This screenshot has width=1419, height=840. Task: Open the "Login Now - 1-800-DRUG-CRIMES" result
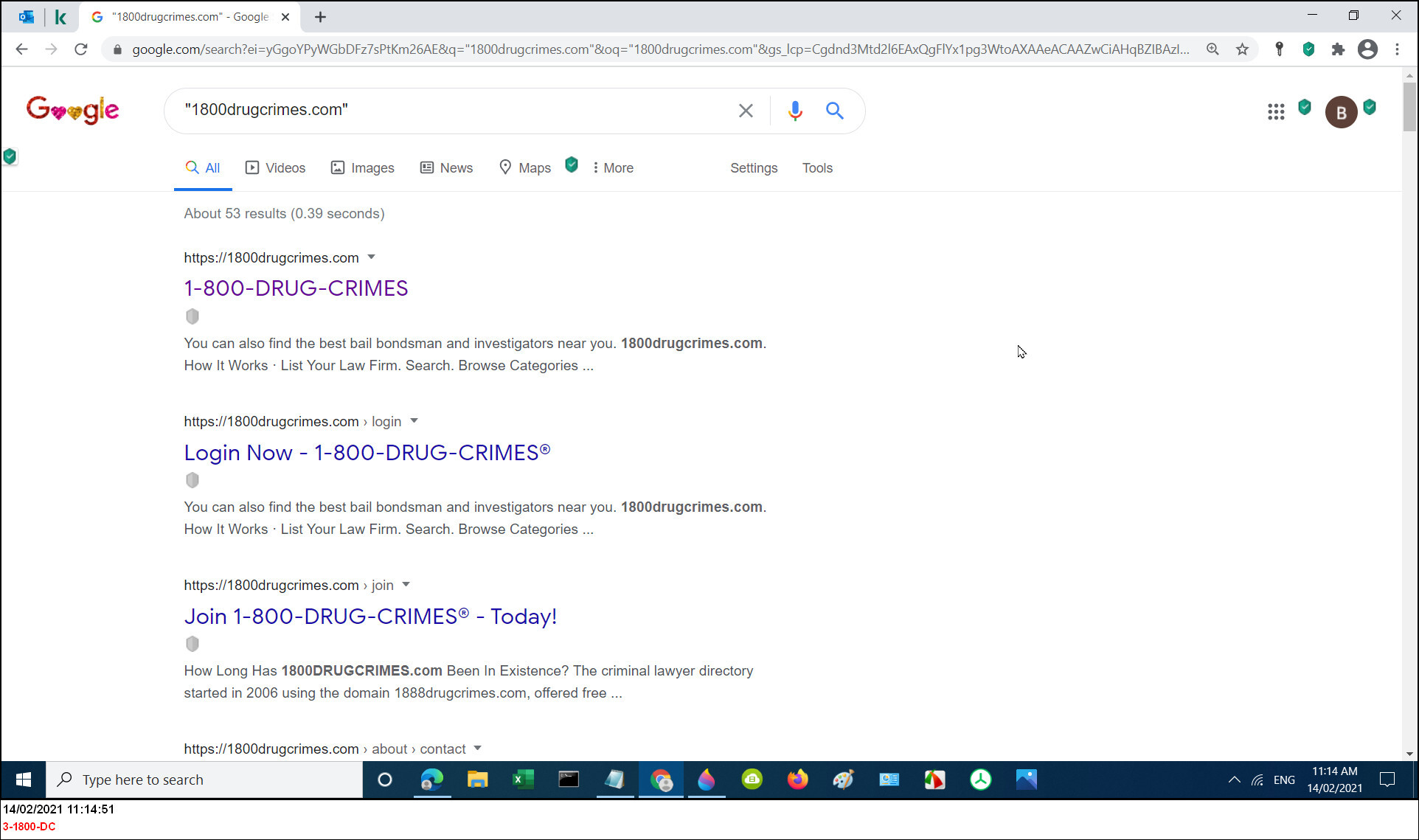click(367, 452)
